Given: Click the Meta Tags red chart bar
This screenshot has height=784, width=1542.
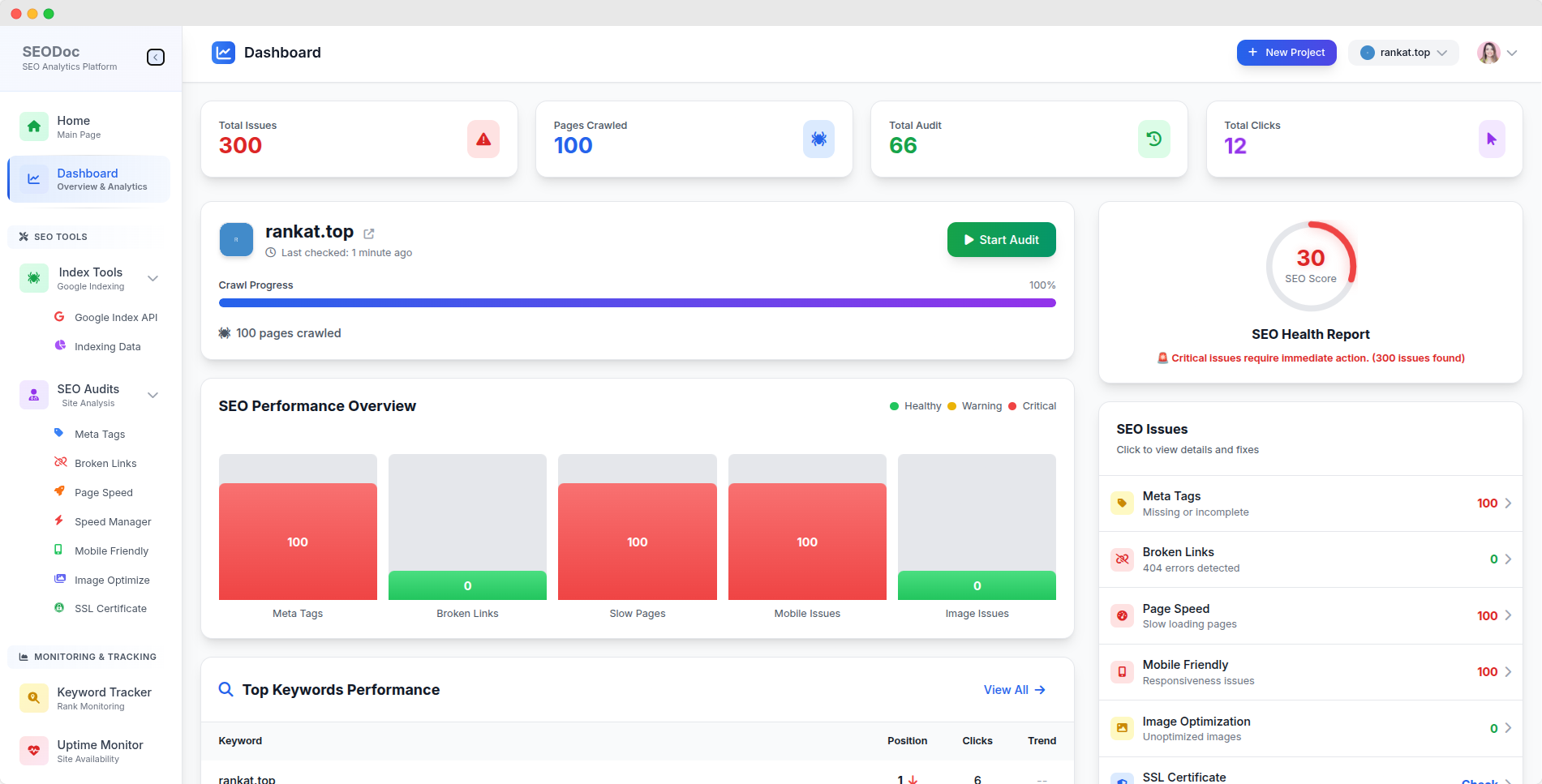Looking at the screenshot, I should 298,542.
